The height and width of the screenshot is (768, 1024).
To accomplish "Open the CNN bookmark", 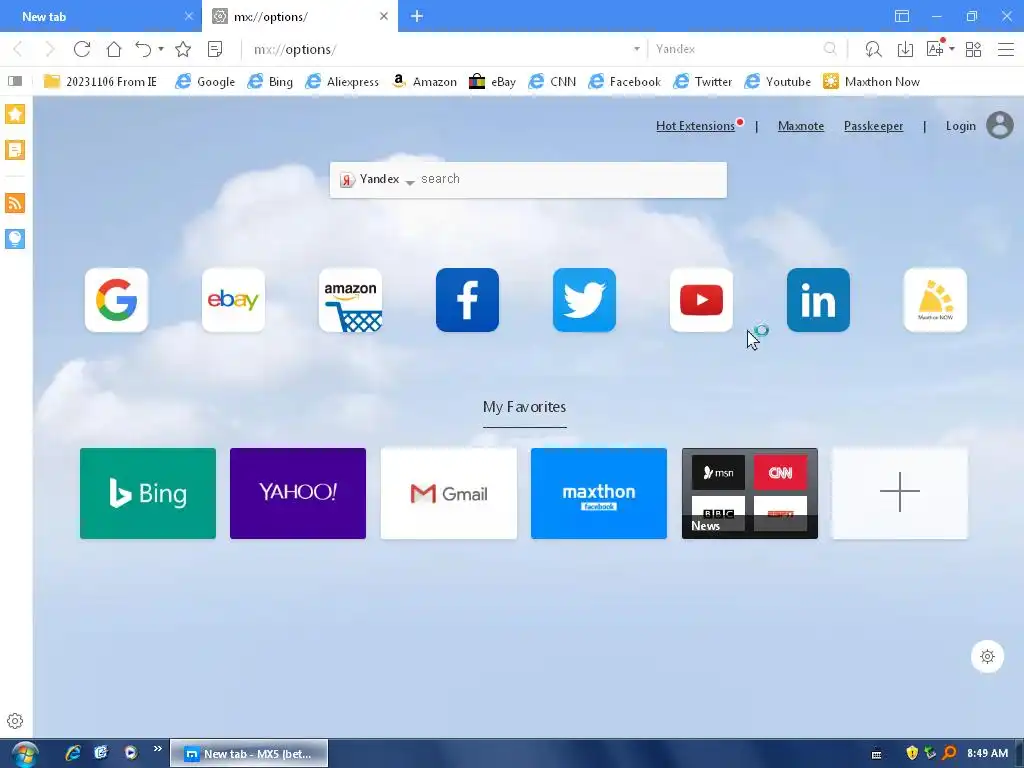I will [x=552, y=82].
